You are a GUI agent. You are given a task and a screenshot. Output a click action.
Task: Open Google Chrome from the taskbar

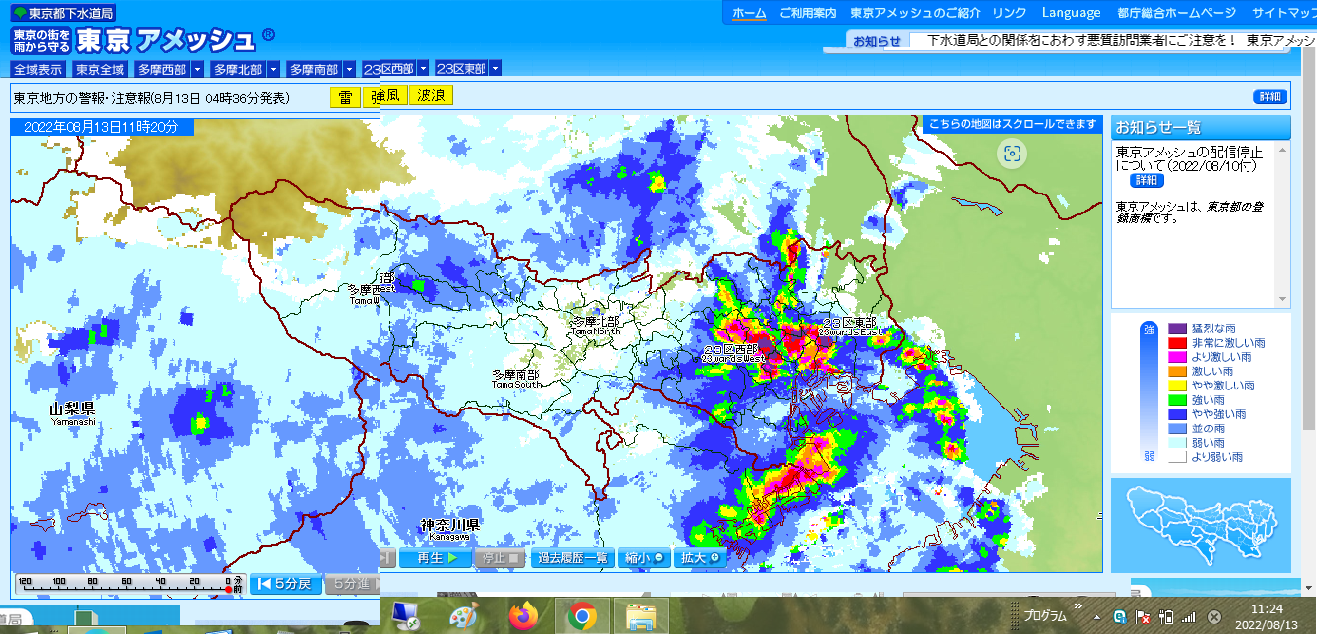click(x=581, y=616)
